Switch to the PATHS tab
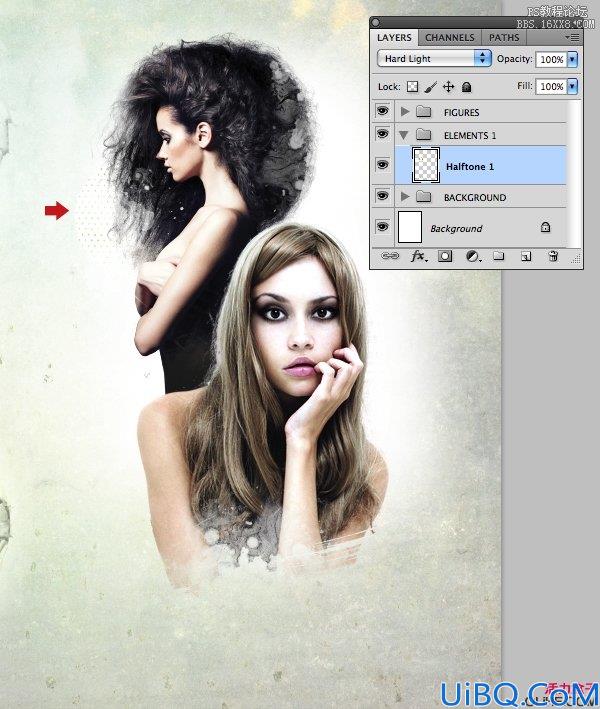Viewport: 600px width, 709px height. 504,38
